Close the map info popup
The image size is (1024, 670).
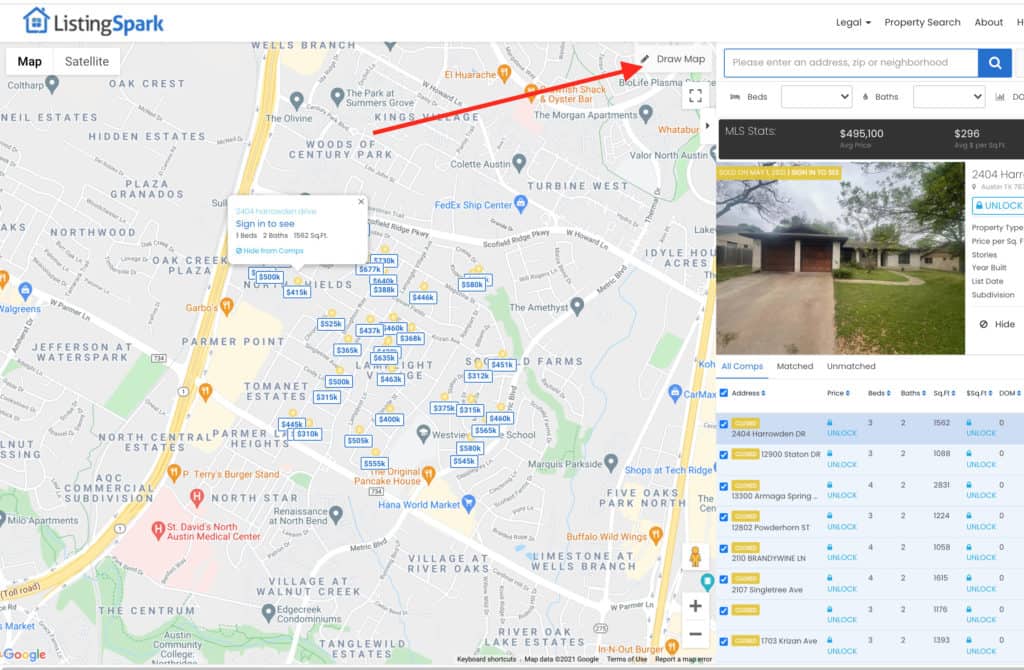pos(361,202)
